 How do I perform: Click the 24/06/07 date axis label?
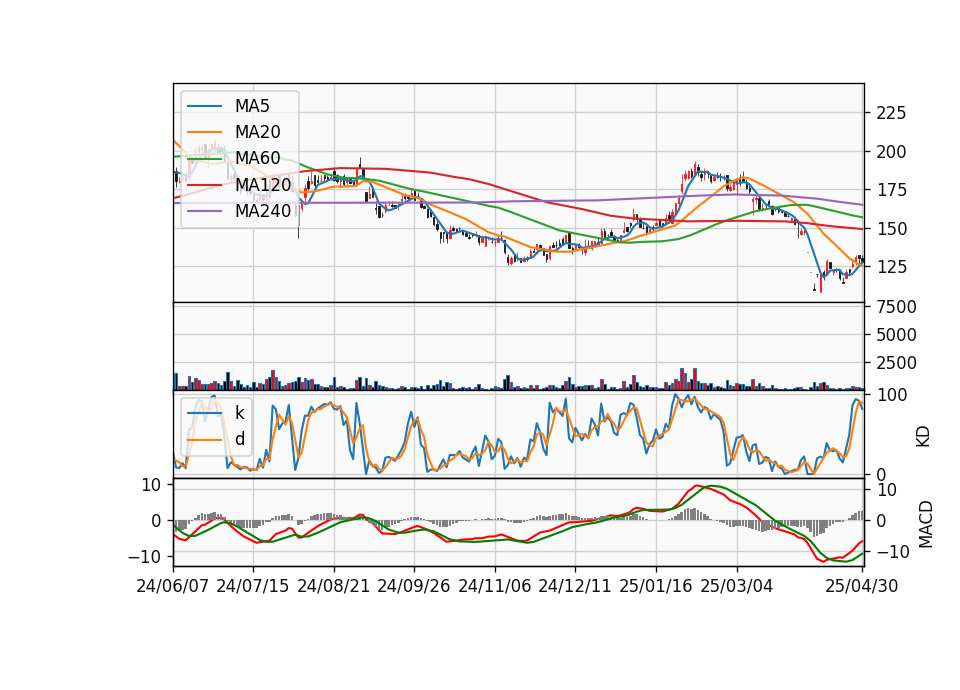(173, 586)
